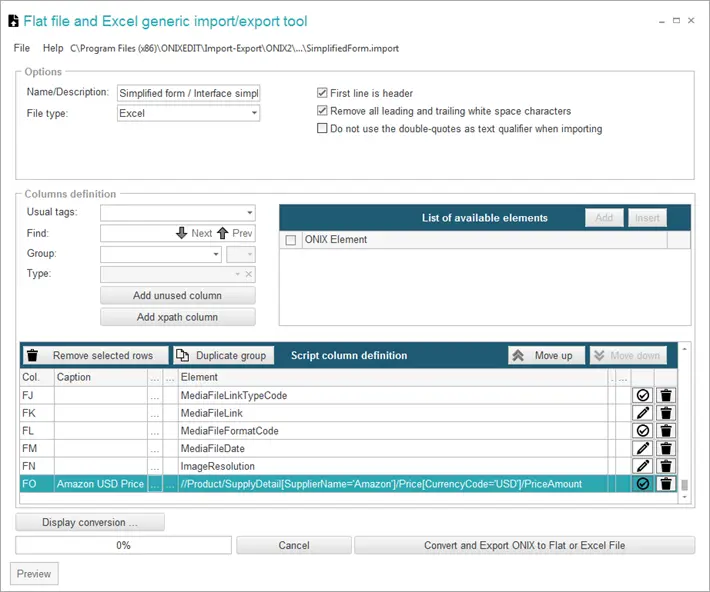710x592 pixels.
Task: Click the application document icon in title bar
Action: [x=14, y=21]
